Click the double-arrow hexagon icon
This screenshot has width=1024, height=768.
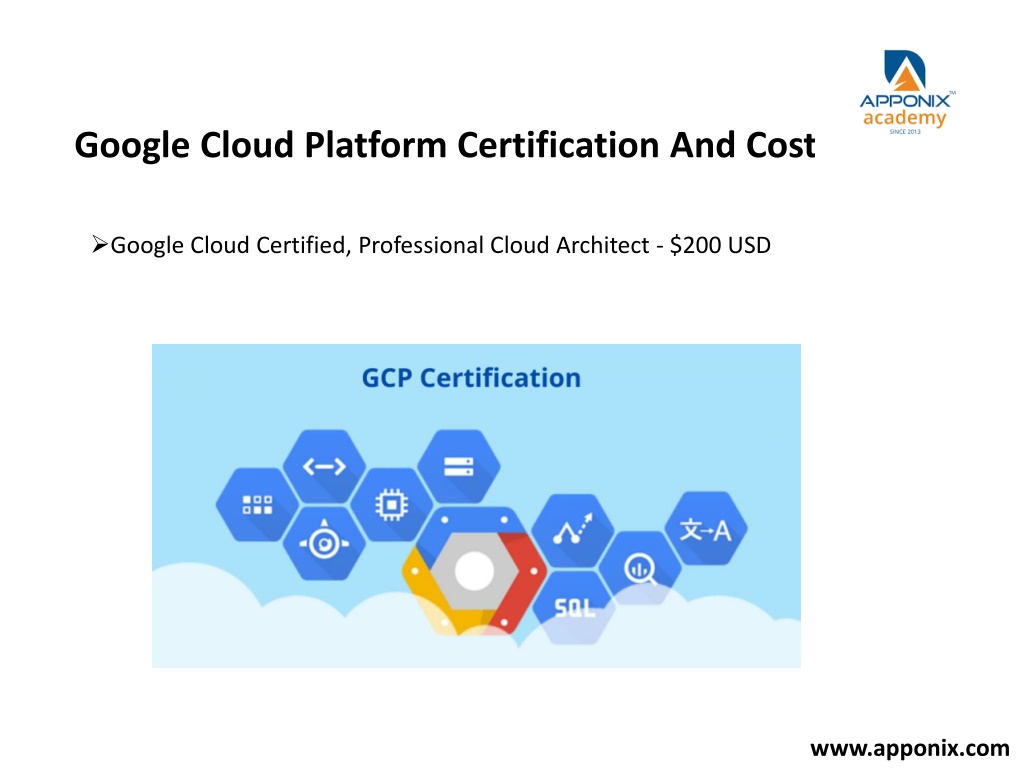tap(325, 466)
